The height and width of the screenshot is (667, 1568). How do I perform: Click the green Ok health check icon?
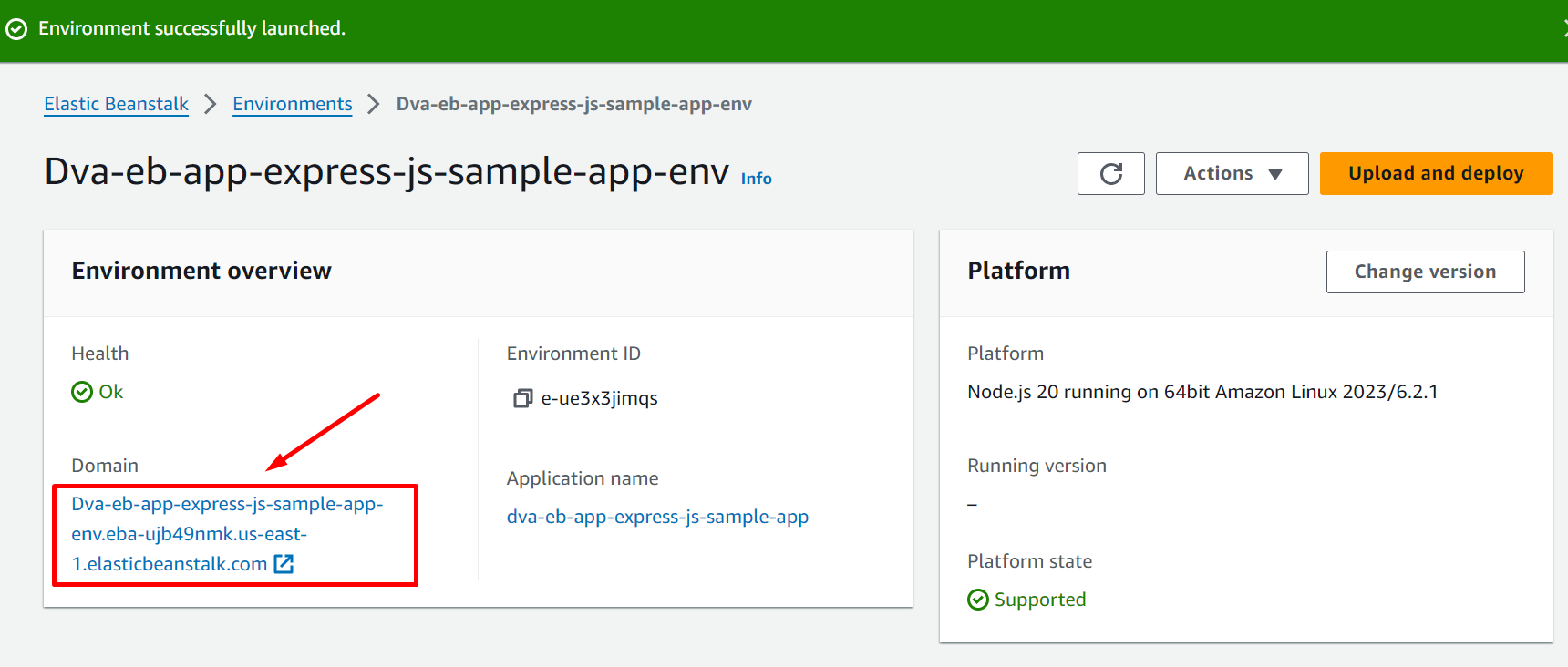(x=82, y=392)
